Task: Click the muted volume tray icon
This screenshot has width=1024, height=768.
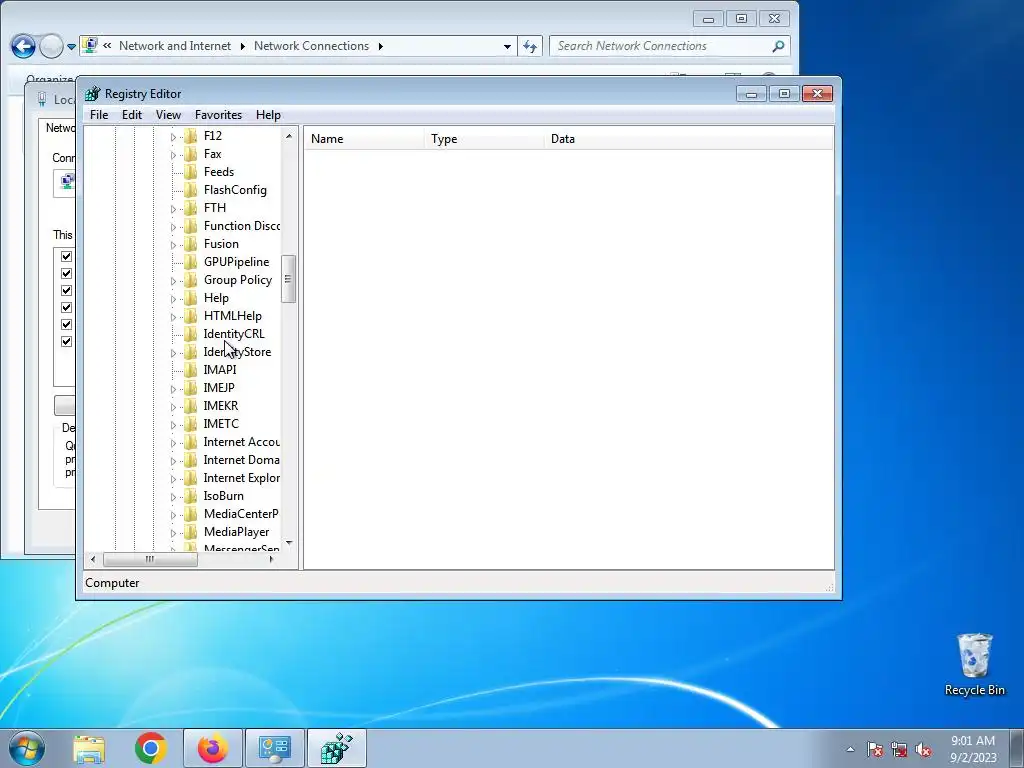Action: [923, 750]
